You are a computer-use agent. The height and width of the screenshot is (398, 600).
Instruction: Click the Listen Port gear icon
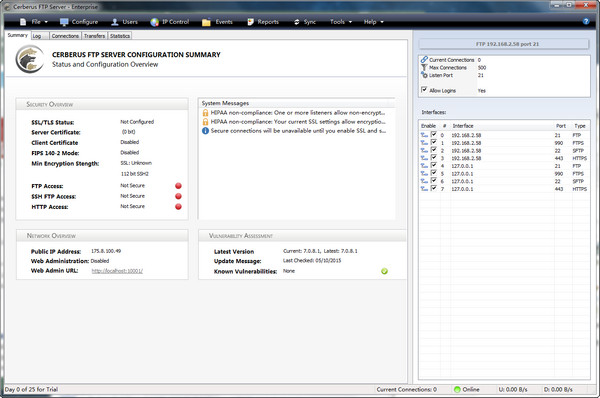tap(424, 75)
